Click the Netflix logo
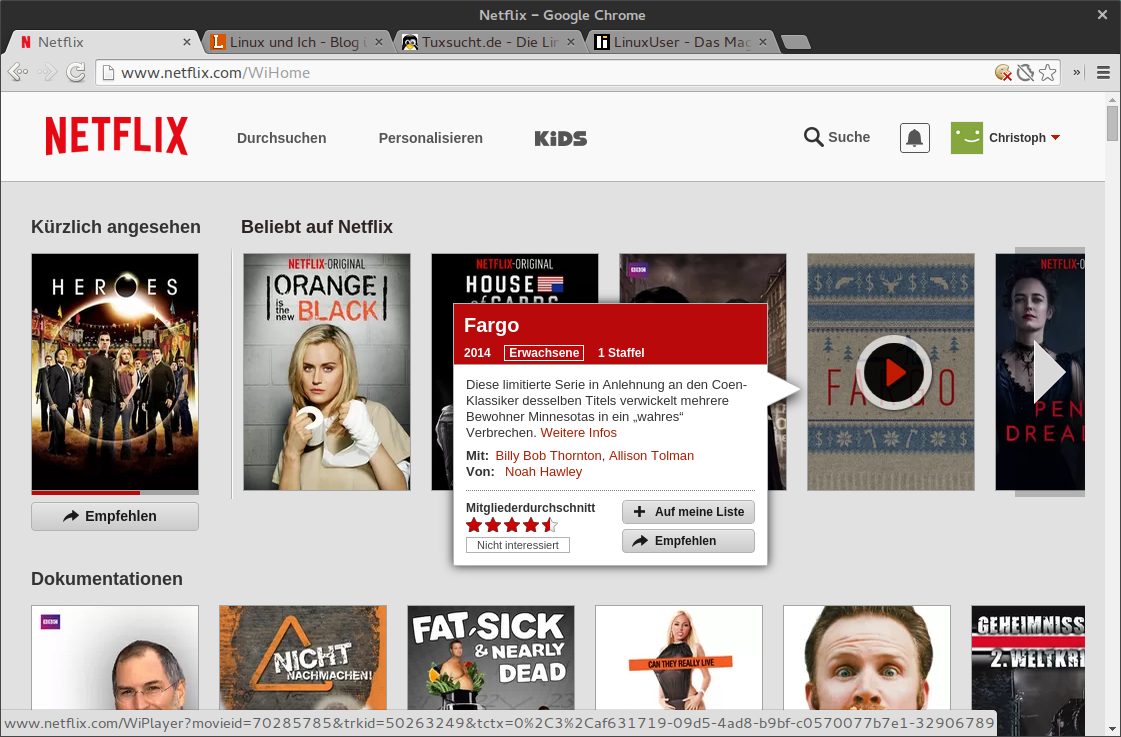Viewport: 1121px width, 737px height. click(x=116, y=136)
